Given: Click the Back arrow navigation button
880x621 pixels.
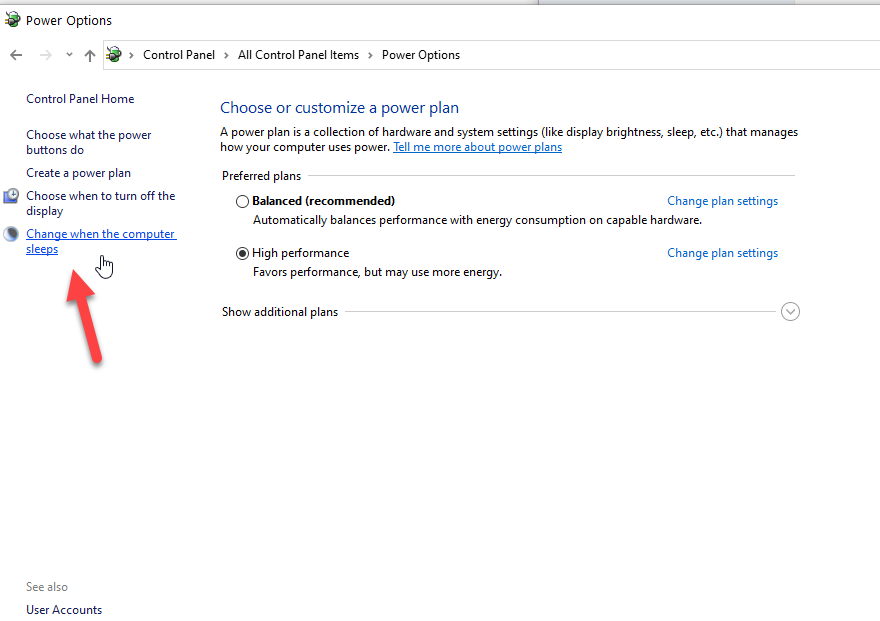Looking at the screenshot, I should tap(16, 55).
